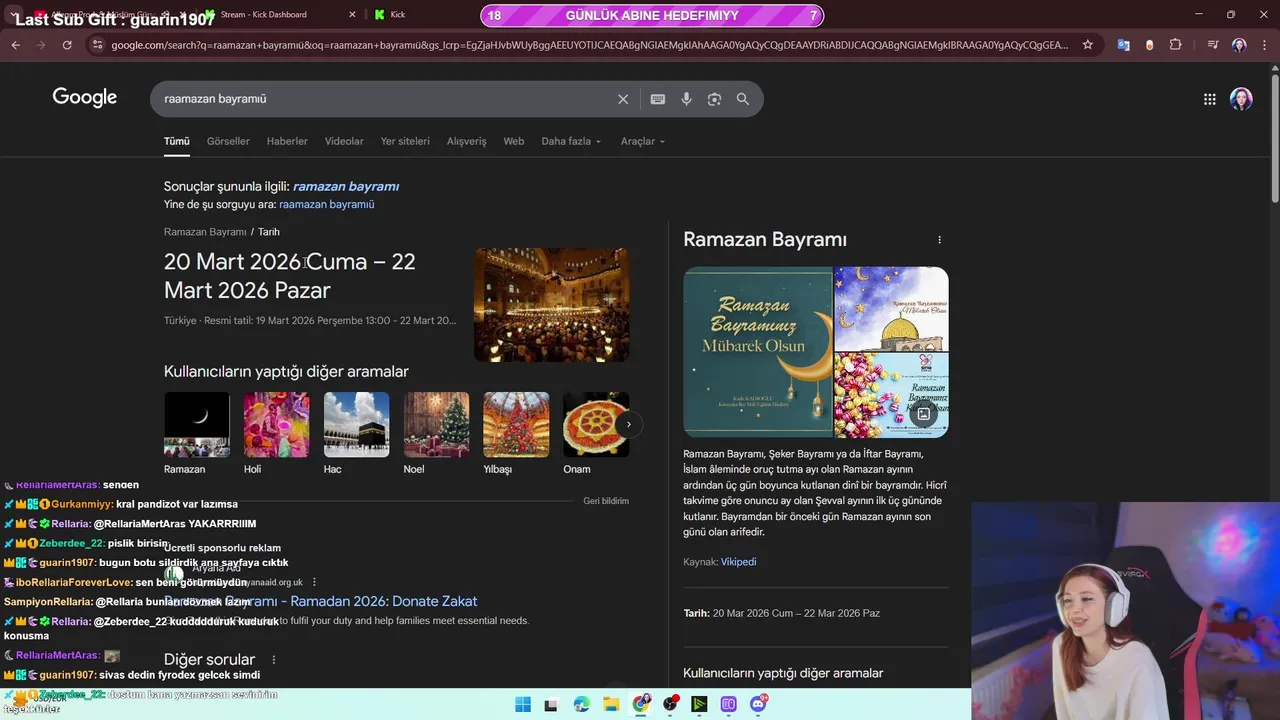The width and height of the screenshot is (1280, 720).
Task: Open the Chrome profile avatar in toolbar
Action: (1239, 45)
